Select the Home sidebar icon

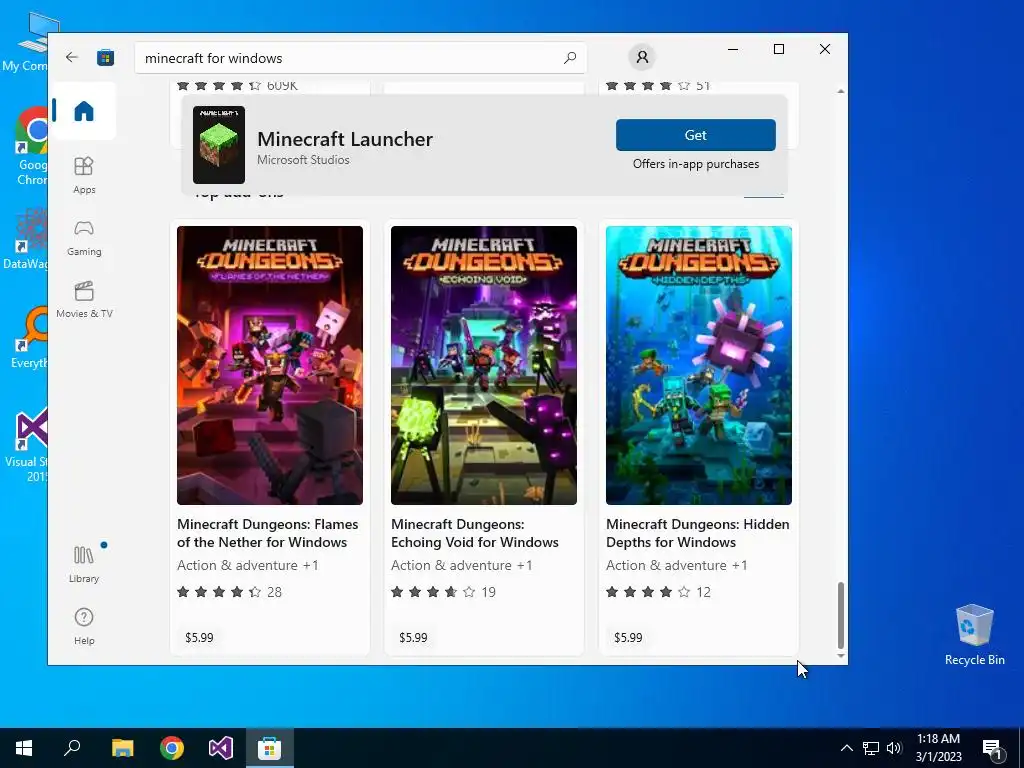coord(84,111)
